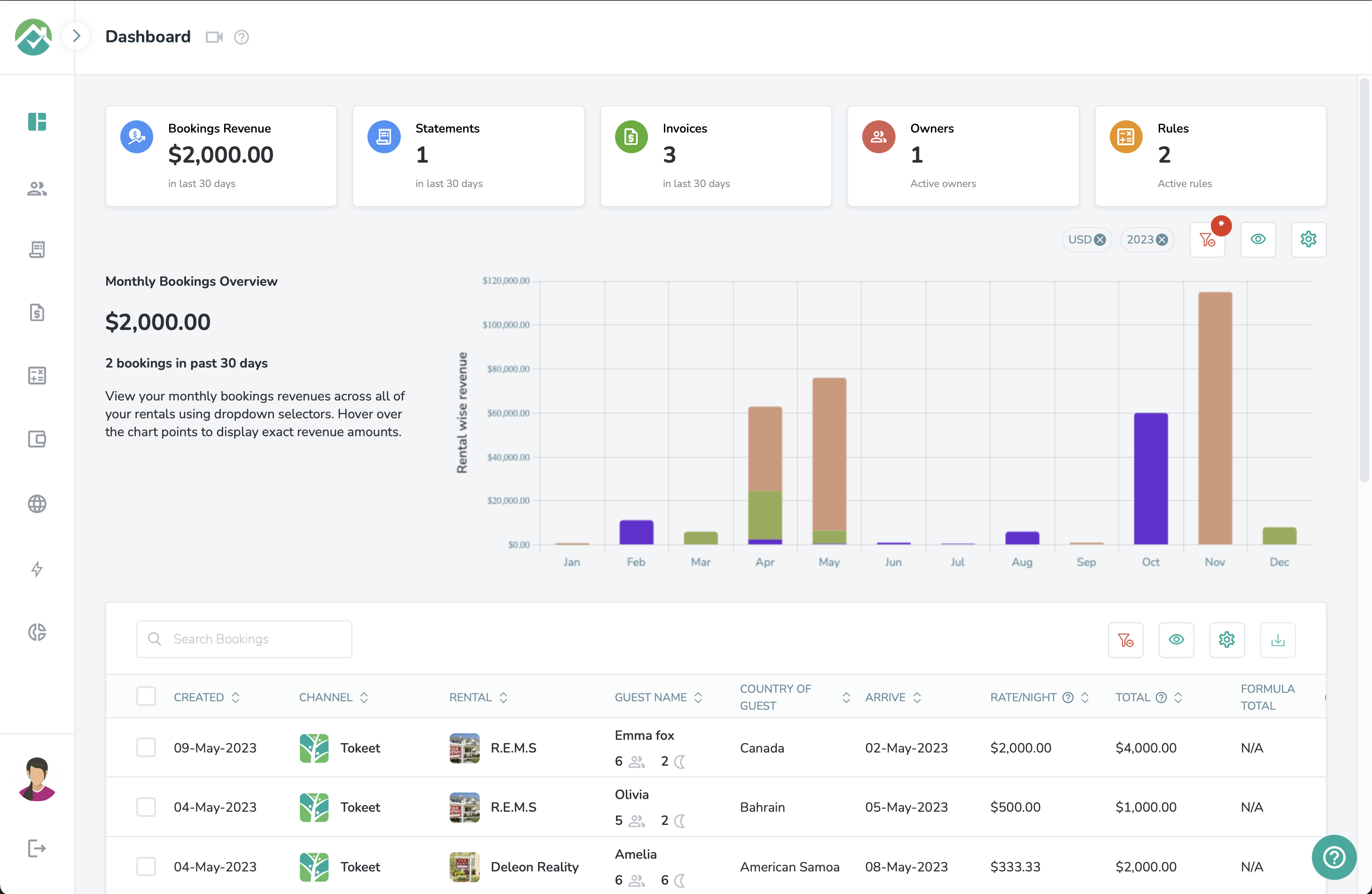Tick the select-all checkbox in table header

coord(146,696)
